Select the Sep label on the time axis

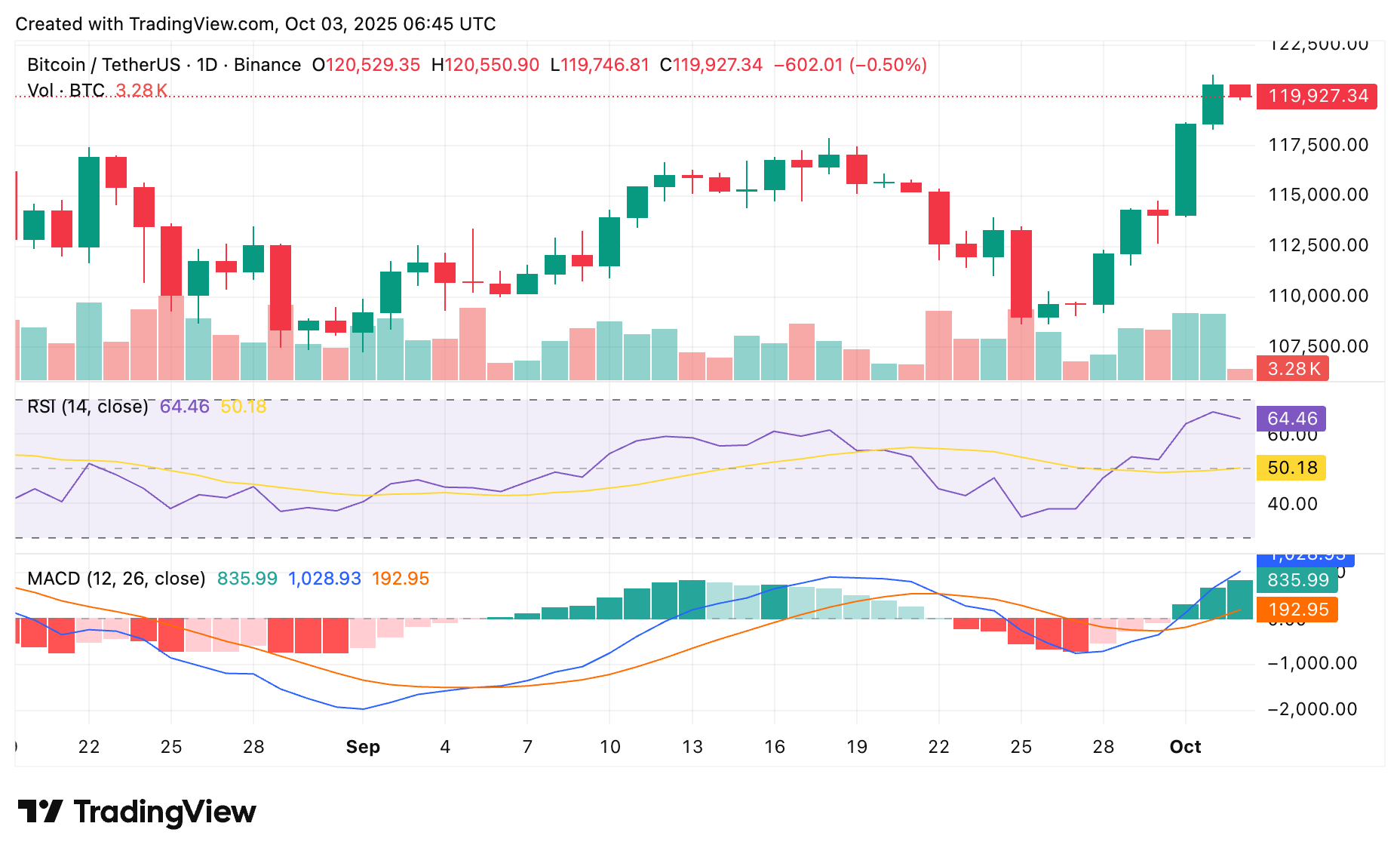pyautogui.click(x=364, y=747)
